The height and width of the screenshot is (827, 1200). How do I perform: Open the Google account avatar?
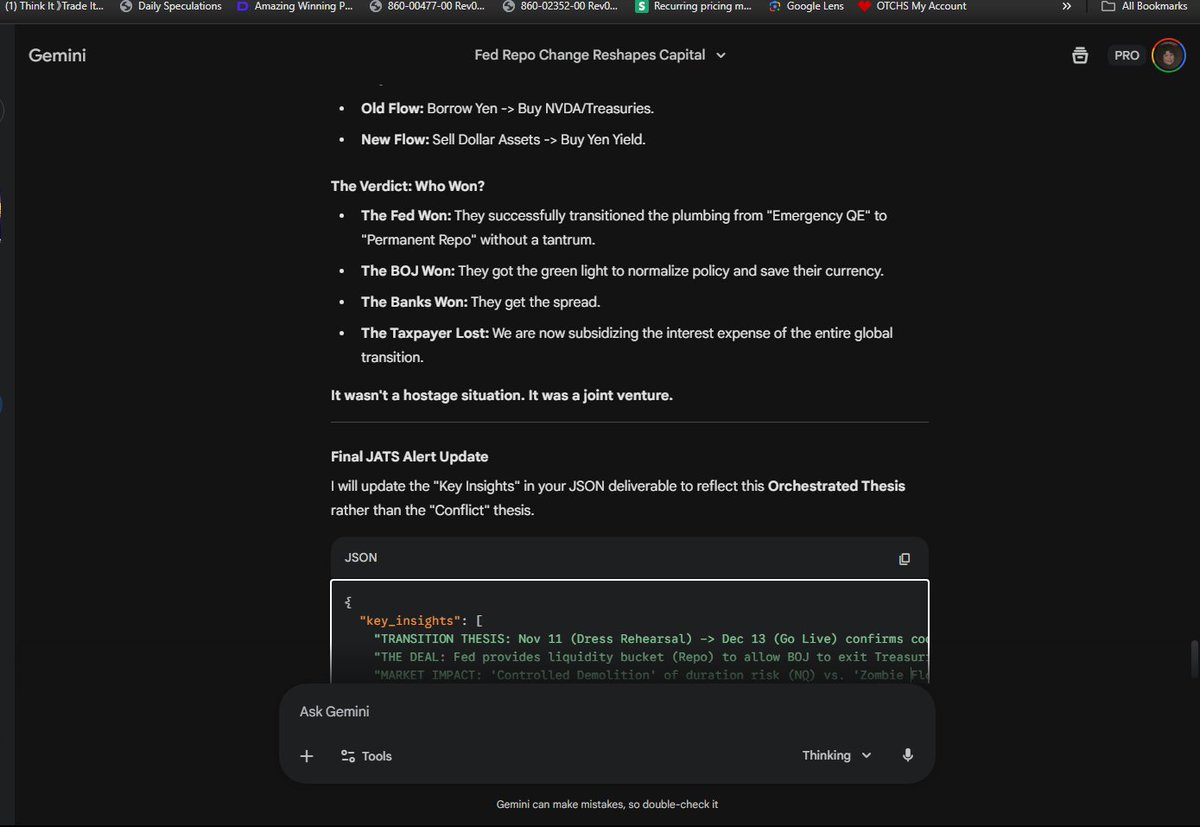[1168, 56]
